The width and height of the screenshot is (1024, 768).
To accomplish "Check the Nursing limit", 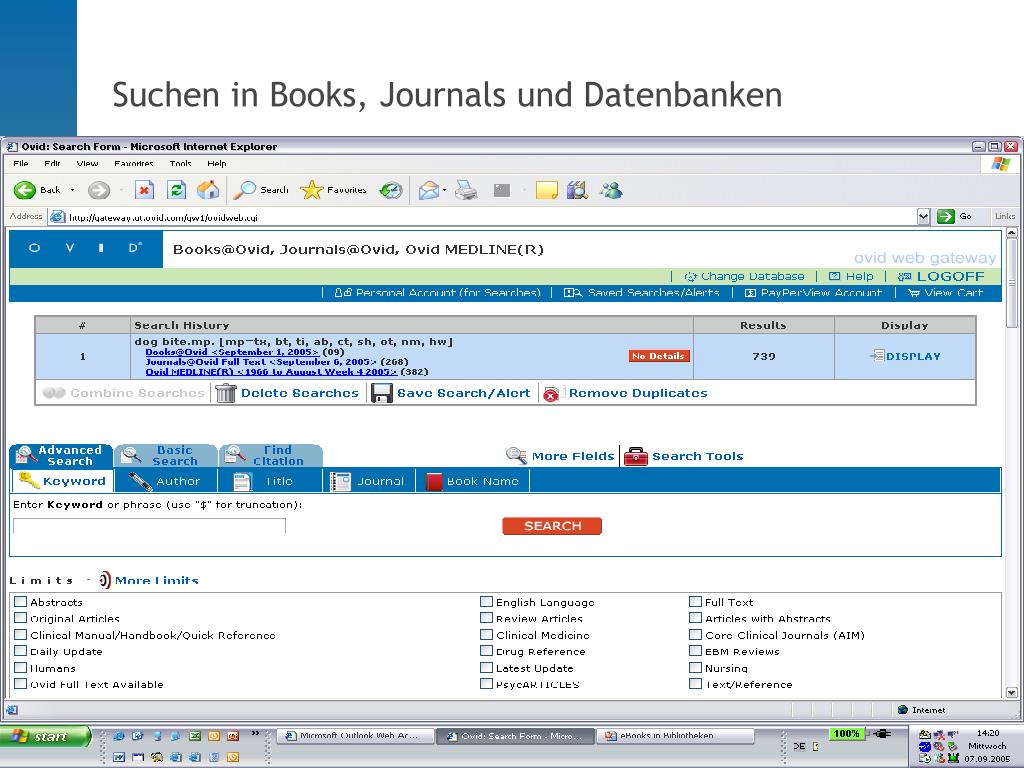I will 696,667.
